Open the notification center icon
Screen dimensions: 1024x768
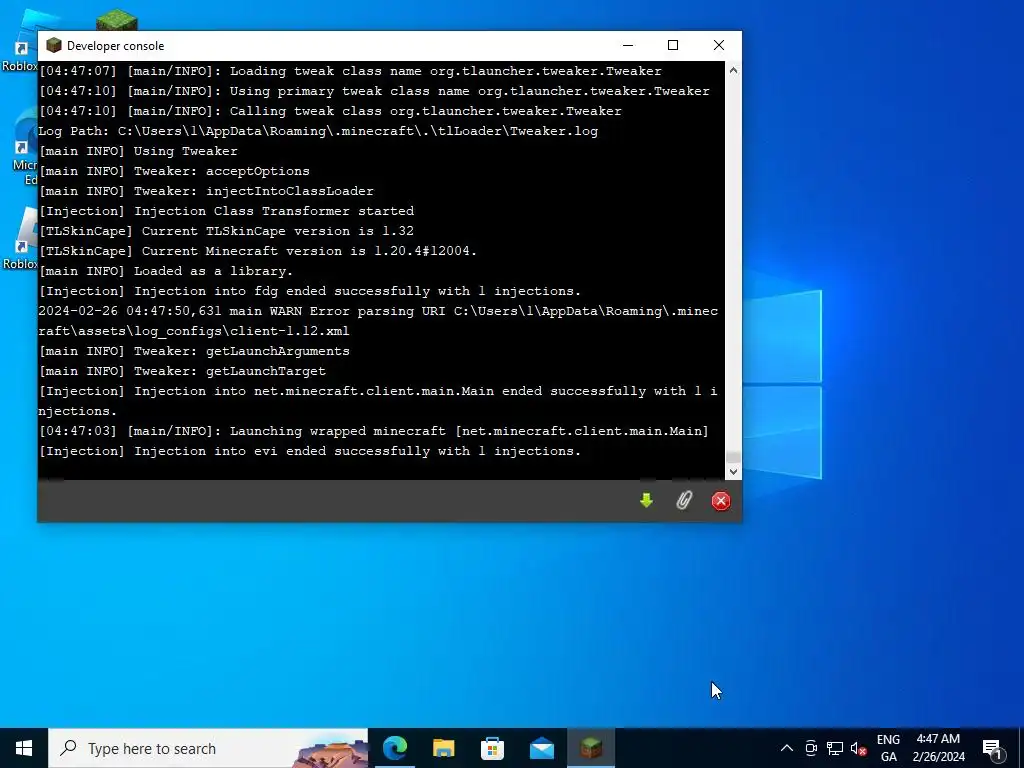[992, 748]
